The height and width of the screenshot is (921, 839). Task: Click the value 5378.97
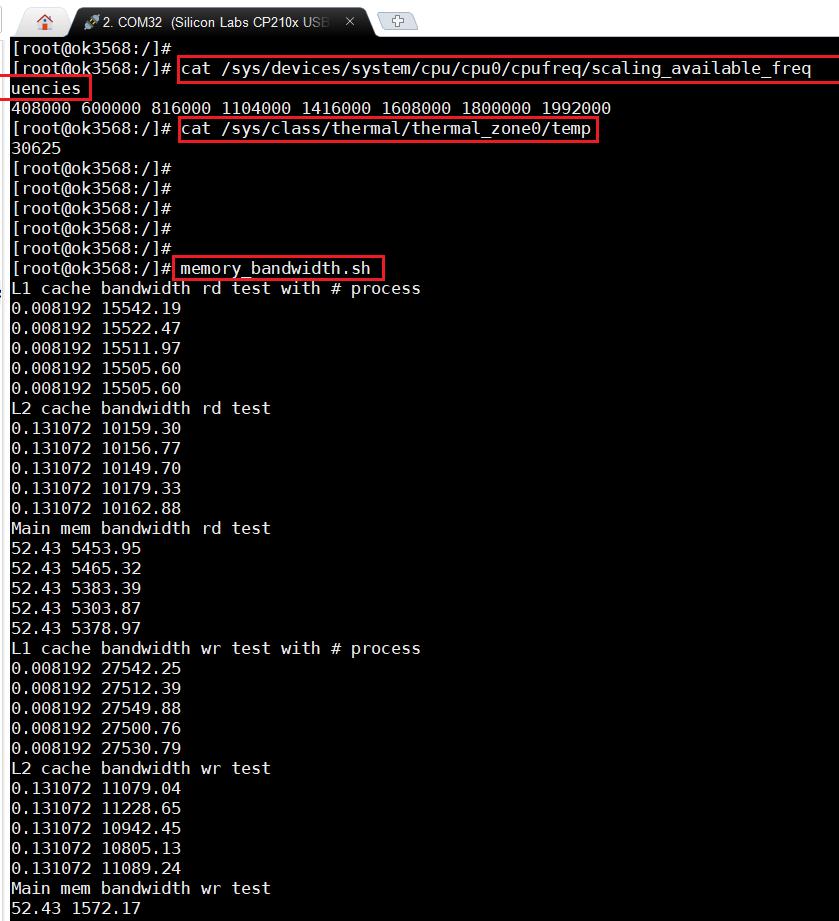[x=106, y=628]
